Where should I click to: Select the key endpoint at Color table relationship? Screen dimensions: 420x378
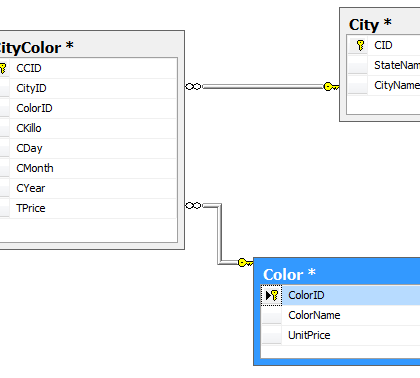pyautogui.click(x=245, y=263)
